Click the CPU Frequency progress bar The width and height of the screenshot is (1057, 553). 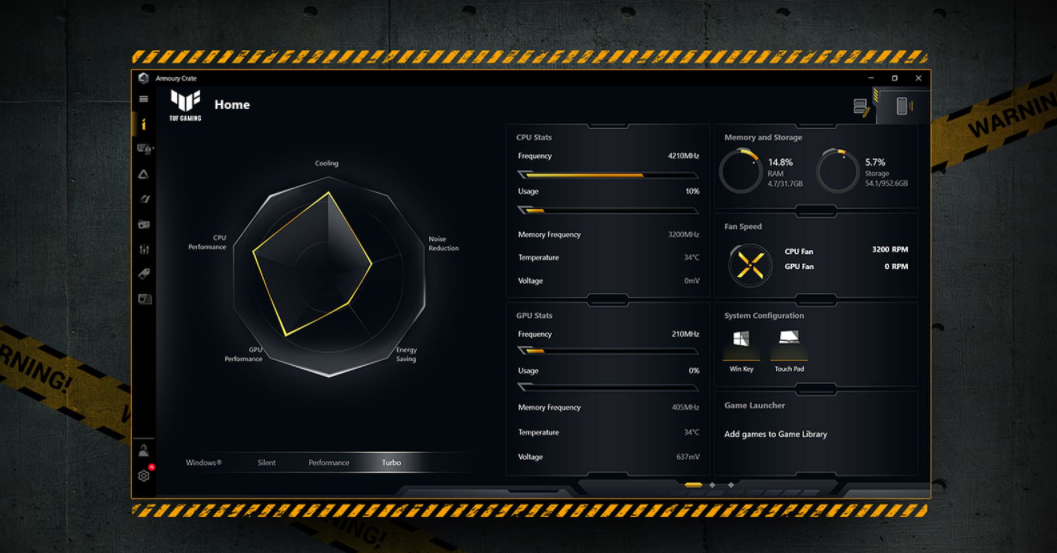pyautogui.click(x=607, y=175)
